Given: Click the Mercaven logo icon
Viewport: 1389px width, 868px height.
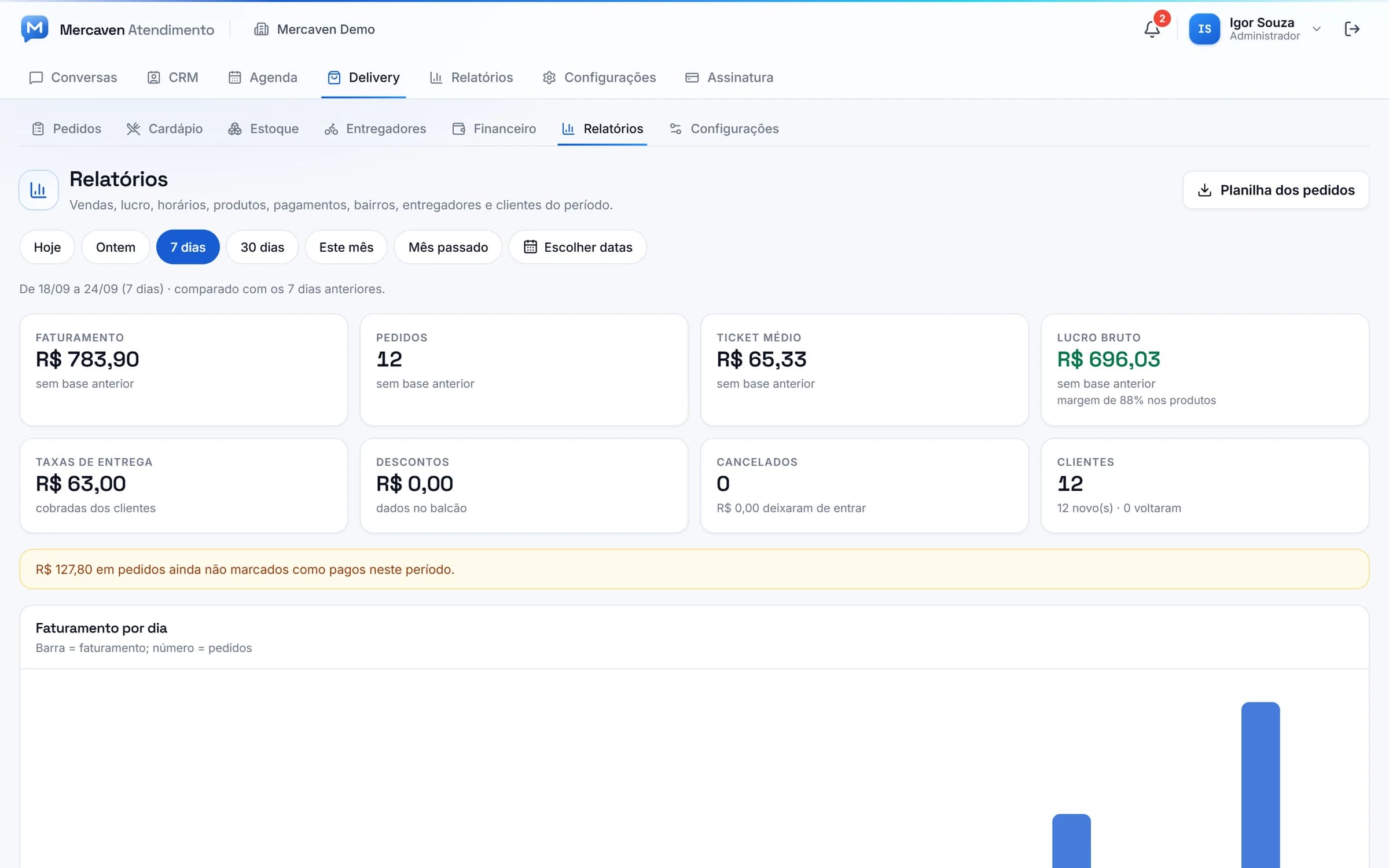Looking at the screenshot, I should pos(35,29).
